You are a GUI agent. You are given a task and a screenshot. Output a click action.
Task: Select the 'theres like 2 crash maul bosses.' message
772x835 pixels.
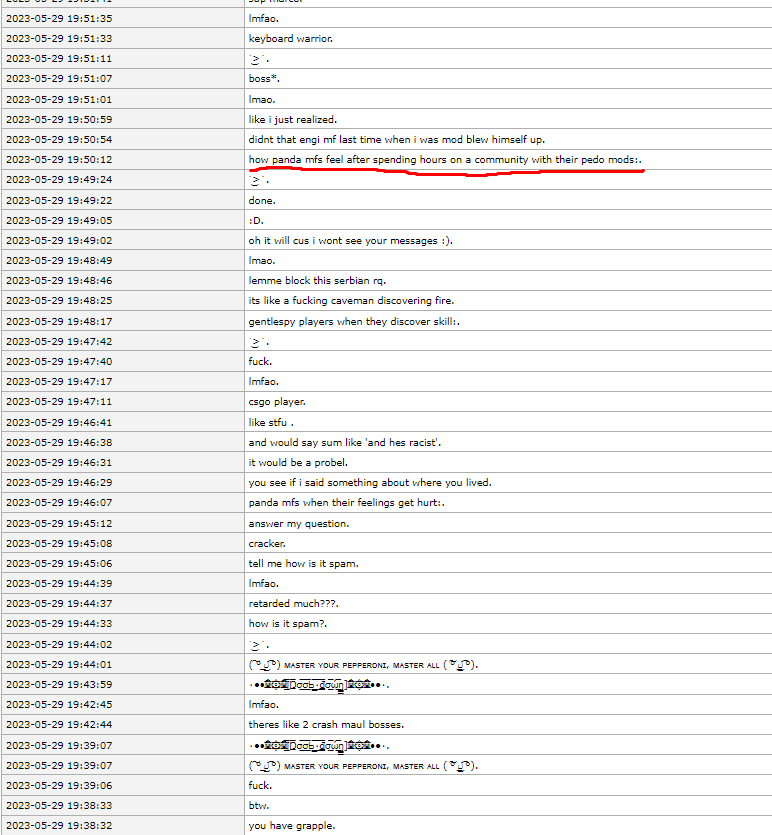tap(326, 725)
